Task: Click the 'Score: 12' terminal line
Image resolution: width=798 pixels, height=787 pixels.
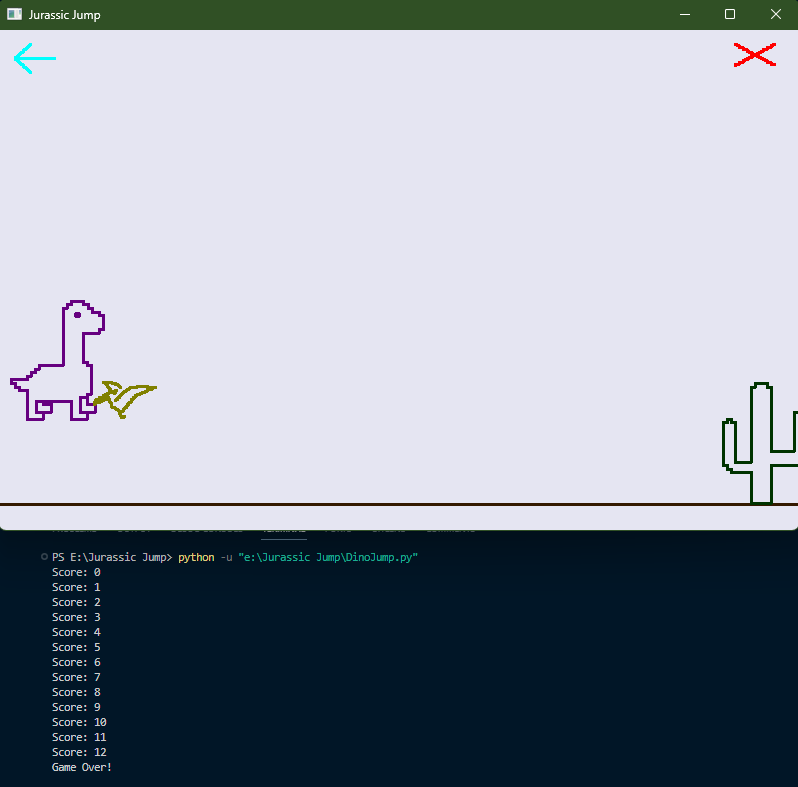Action: [79, 752]
